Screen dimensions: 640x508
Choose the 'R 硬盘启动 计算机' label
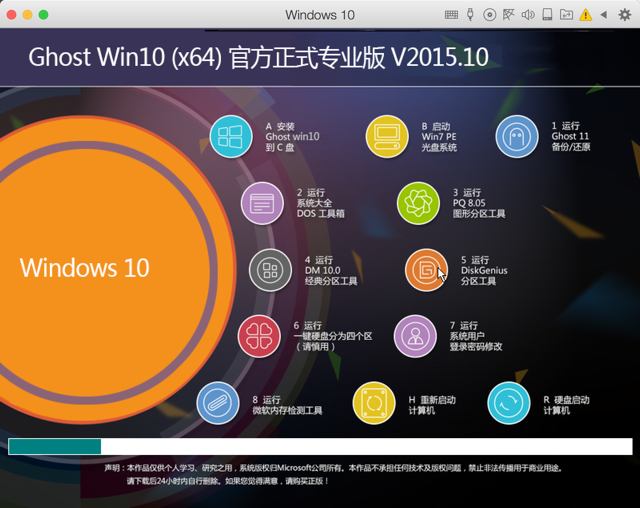[566, 405]
